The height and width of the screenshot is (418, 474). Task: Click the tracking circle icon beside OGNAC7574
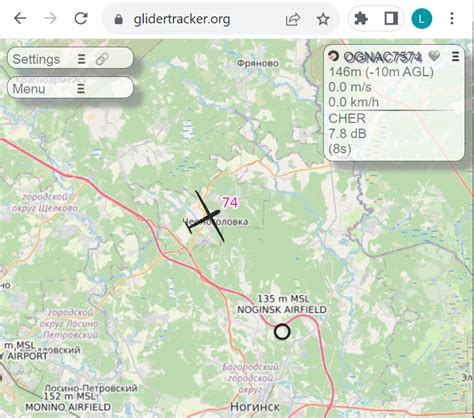pyautogui.click(x=333, y=56)
